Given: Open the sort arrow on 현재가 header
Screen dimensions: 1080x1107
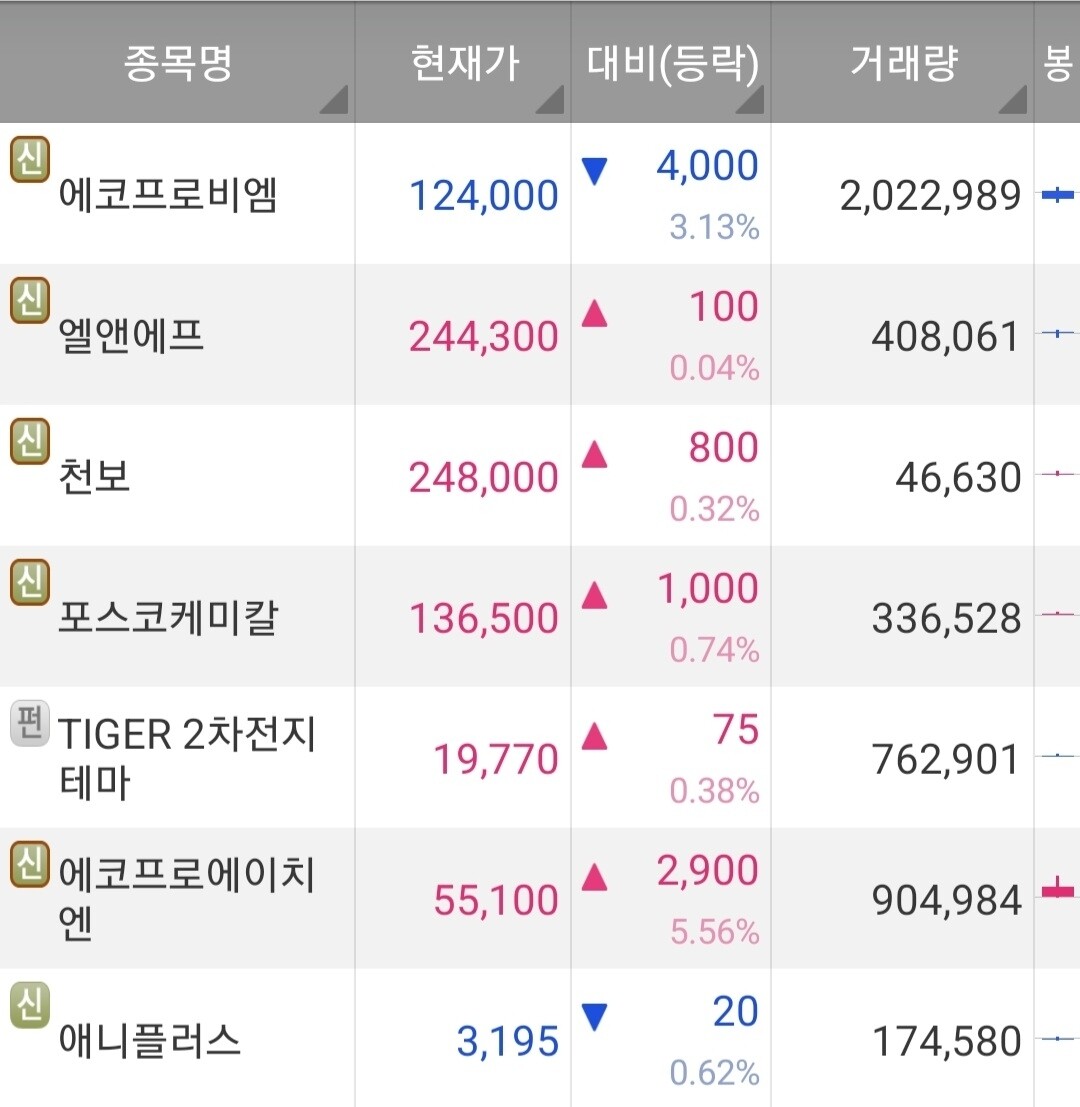Looking at the screenshot, I should pos(553,101).
